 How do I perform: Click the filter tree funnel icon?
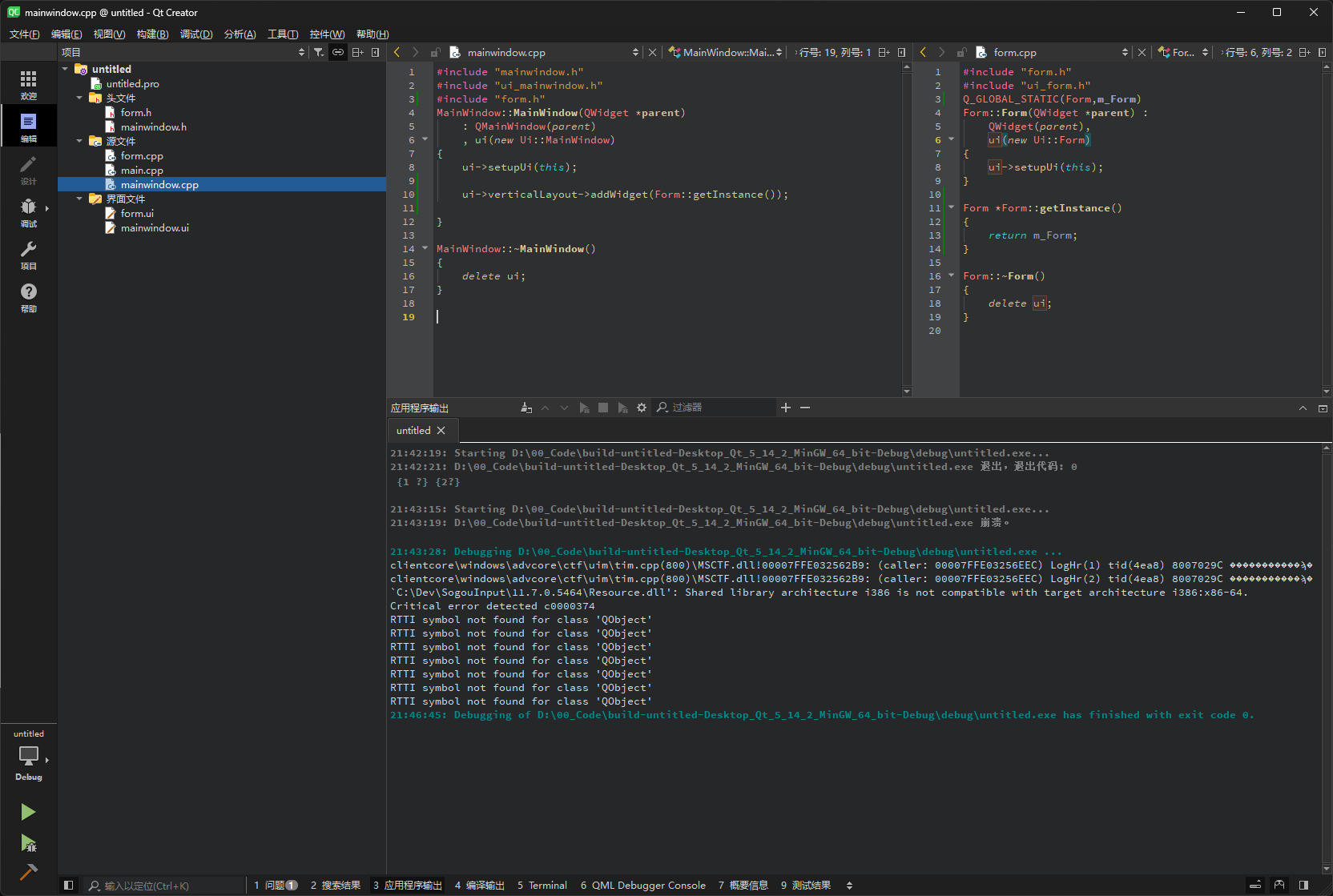(319, 52)
